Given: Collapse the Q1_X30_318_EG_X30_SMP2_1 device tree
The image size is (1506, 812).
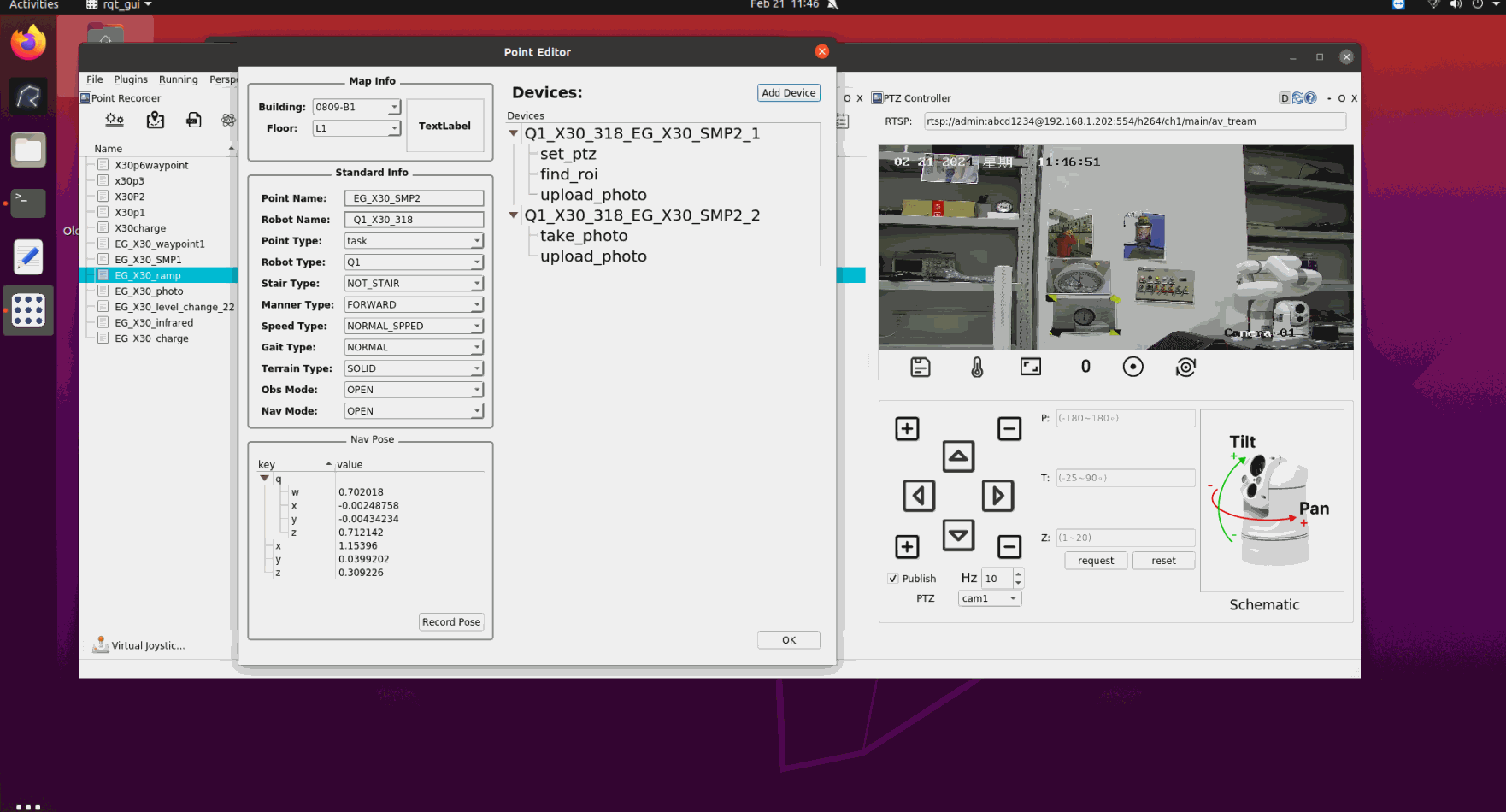Looking at the screenshot, I should click(x=514, y=133).
